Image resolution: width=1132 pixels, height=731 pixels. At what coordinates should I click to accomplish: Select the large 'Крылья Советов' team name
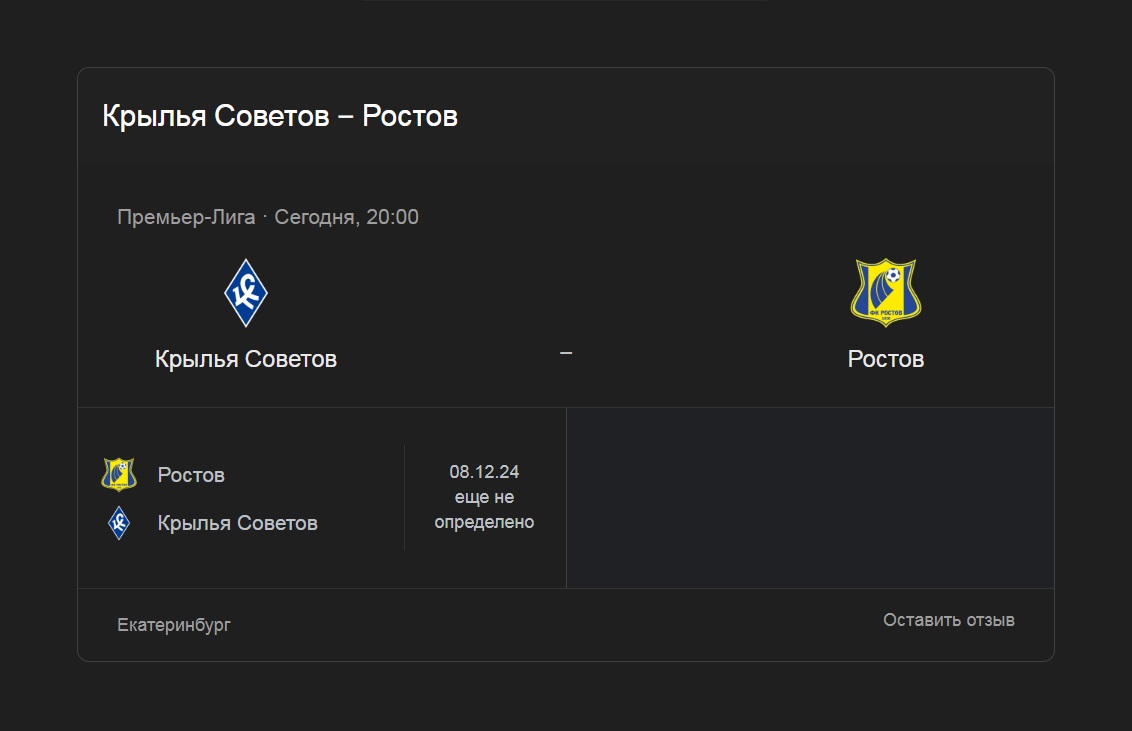click(246, 359)
